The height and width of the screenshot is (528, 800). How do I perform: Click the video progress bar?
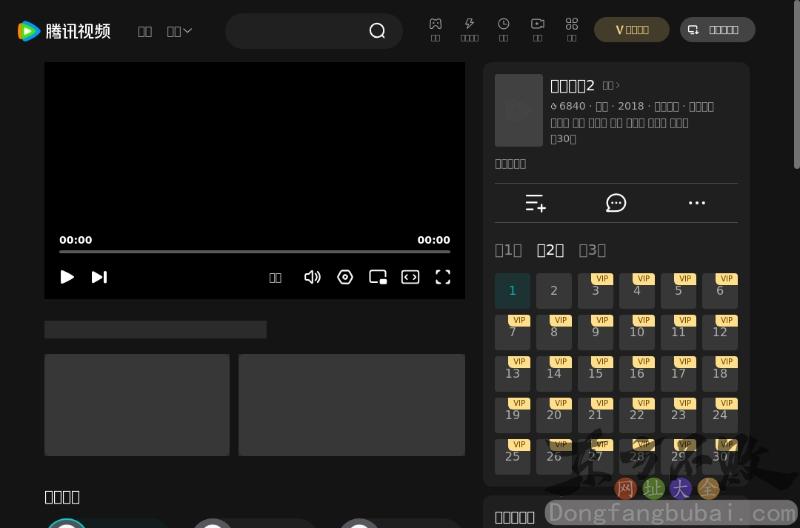click(254, 252)
